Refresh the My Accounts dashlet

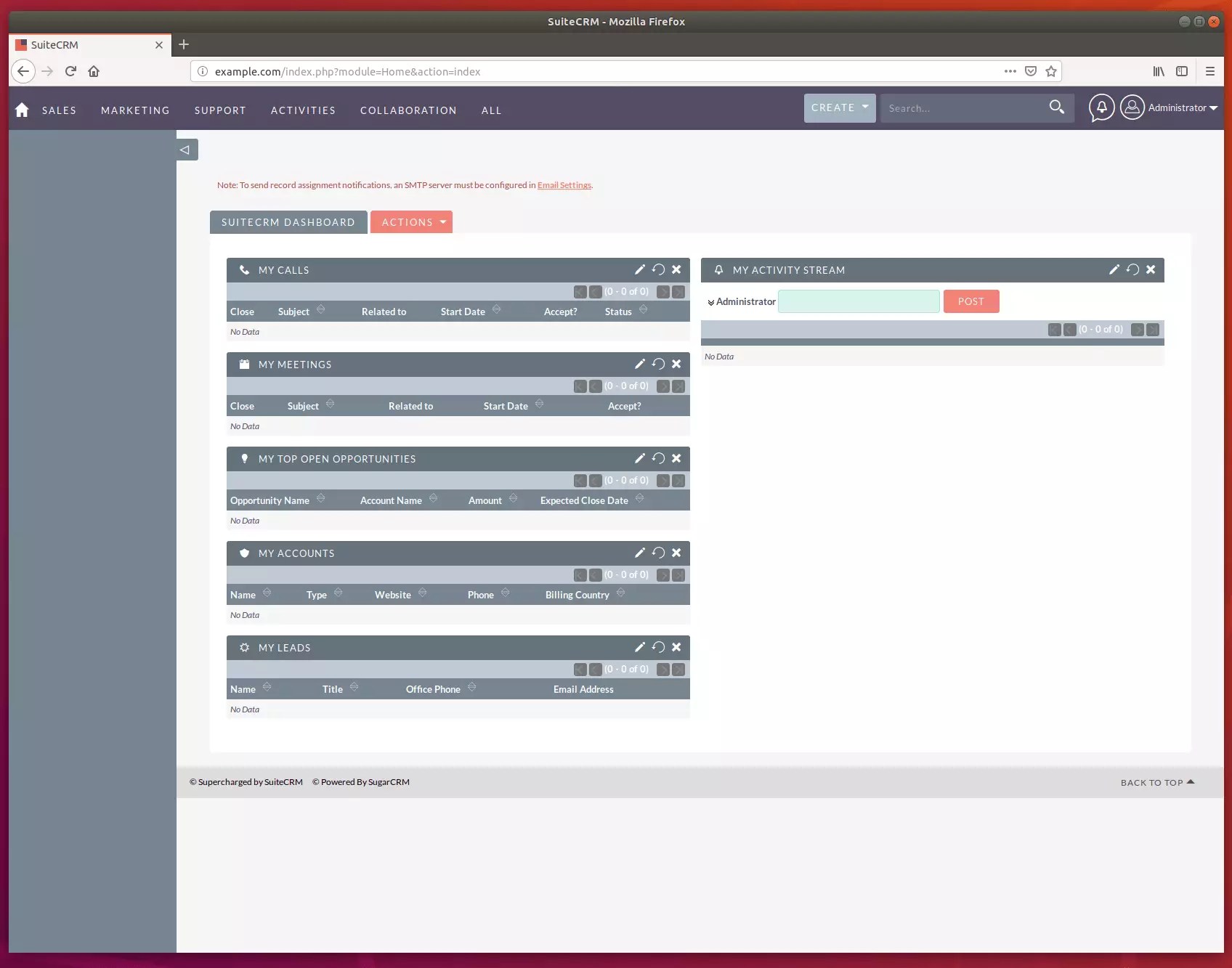(x=658, y=553)
